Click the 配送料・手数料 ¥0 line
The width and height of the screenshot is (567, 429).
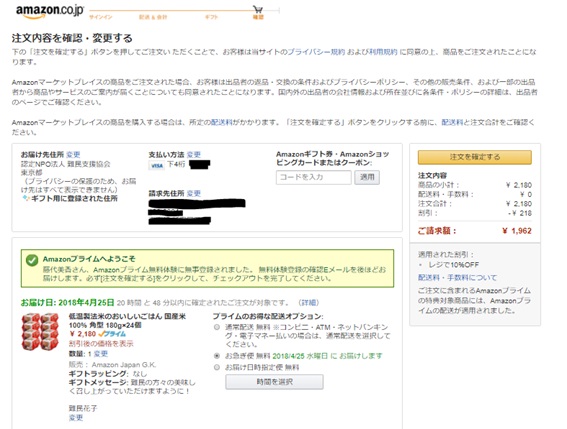[475, 194]
